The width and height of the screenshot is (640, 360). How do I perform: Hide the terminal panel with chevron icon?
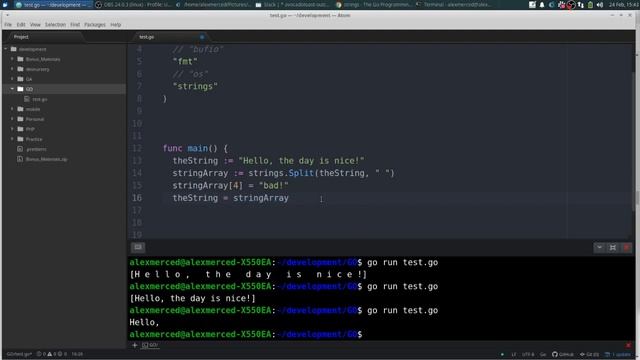pos(599,247)
